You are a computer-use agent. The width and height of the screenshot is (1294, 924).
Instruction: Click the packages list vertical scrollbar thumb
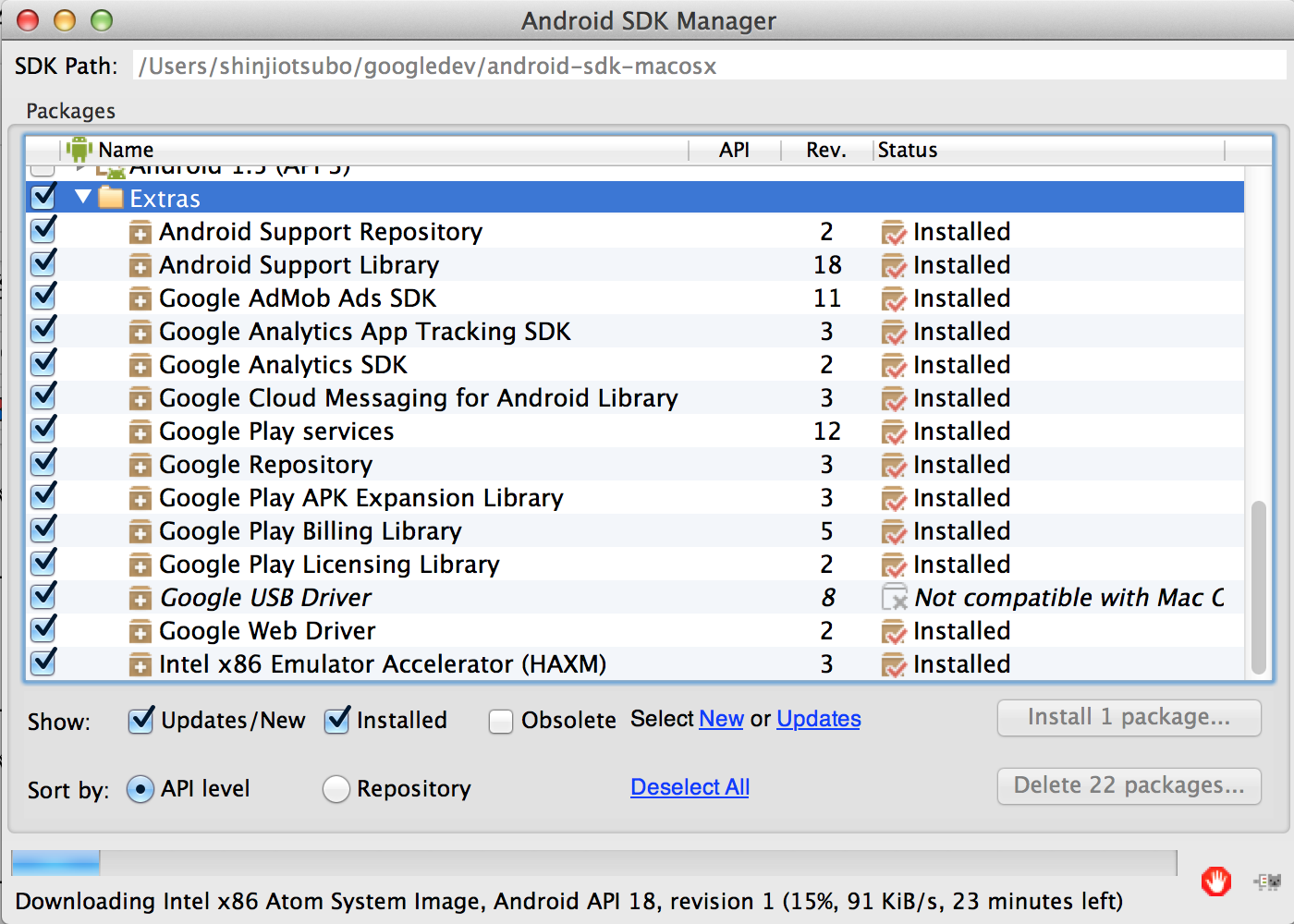(x=1258, y=588)
